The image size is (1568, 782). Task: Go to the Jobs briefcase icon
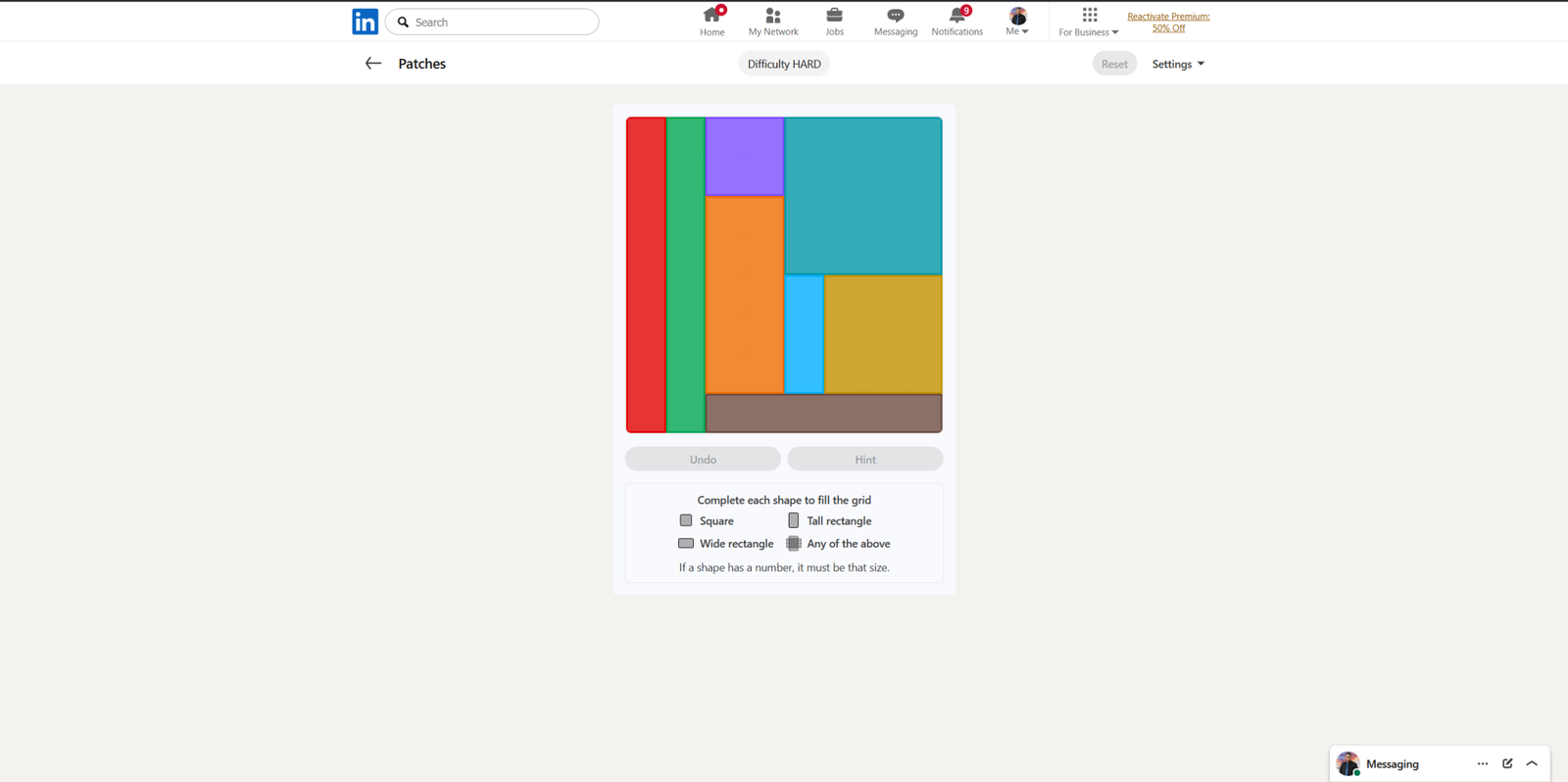pos(834,16)
